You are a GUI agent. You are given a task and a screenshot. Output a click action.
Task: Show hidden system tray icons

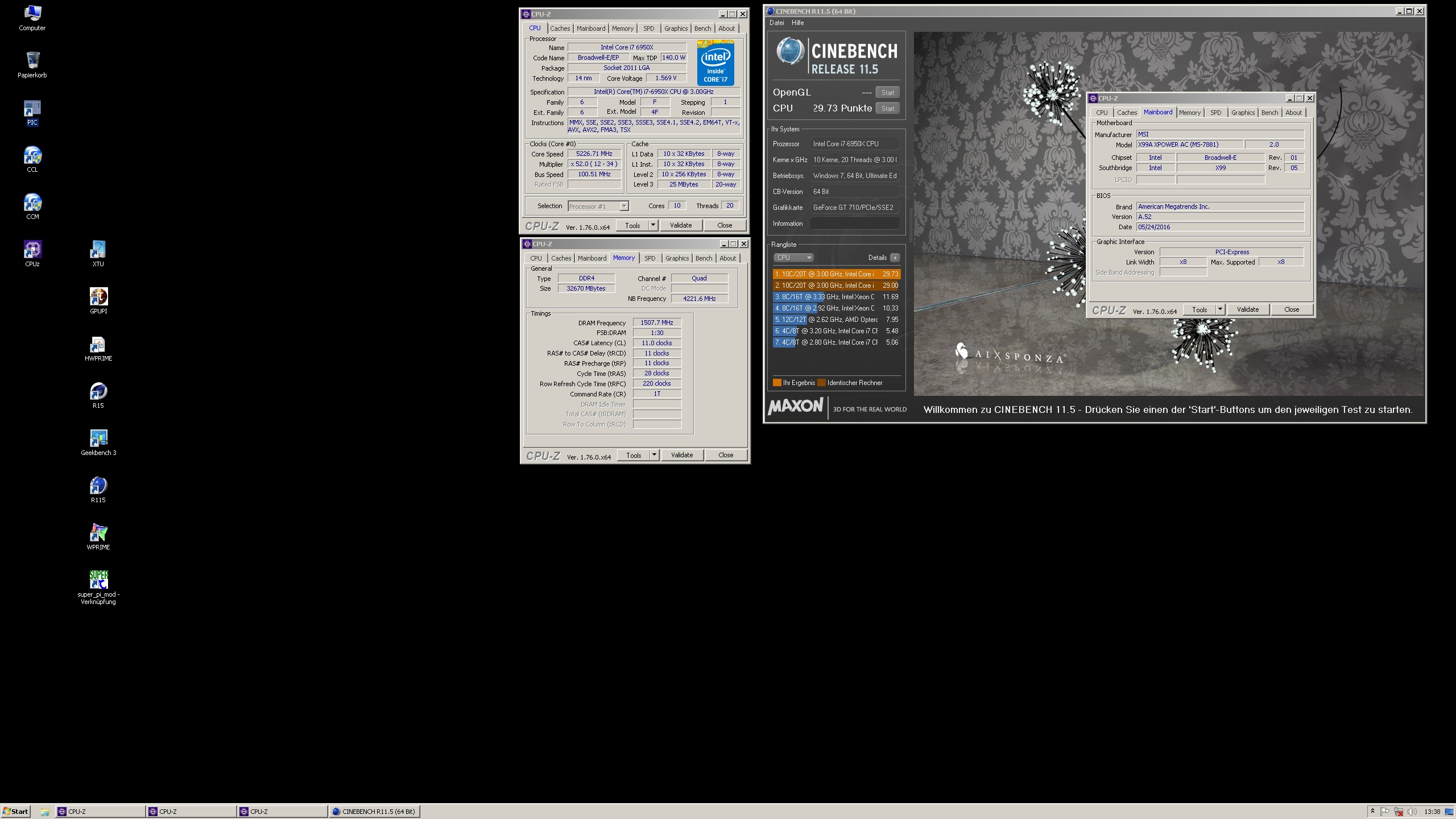[x=1372, y=812]
